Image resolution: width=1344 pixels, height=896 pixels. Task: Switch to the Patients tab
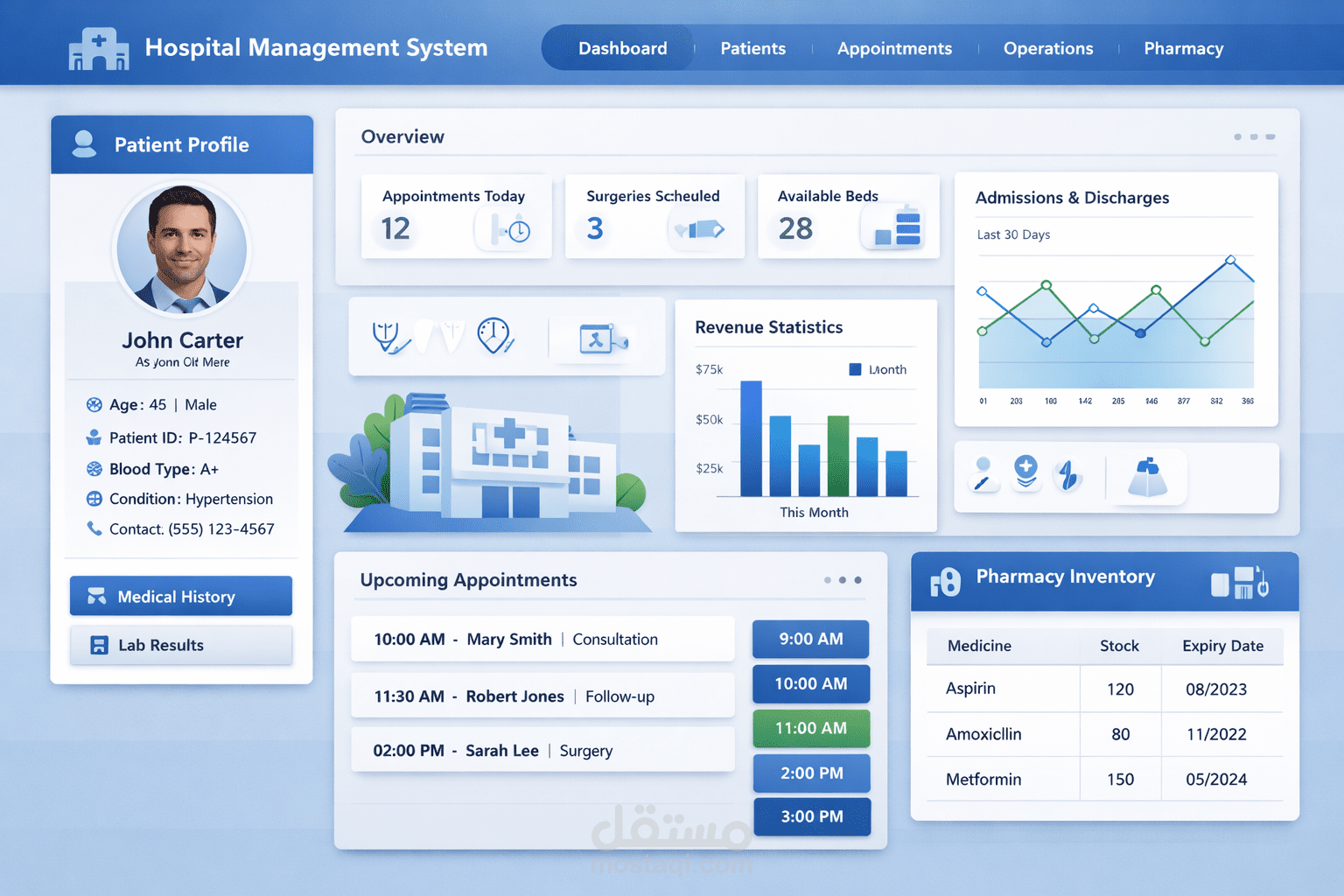pyautogui.click(x=752, y=49)
